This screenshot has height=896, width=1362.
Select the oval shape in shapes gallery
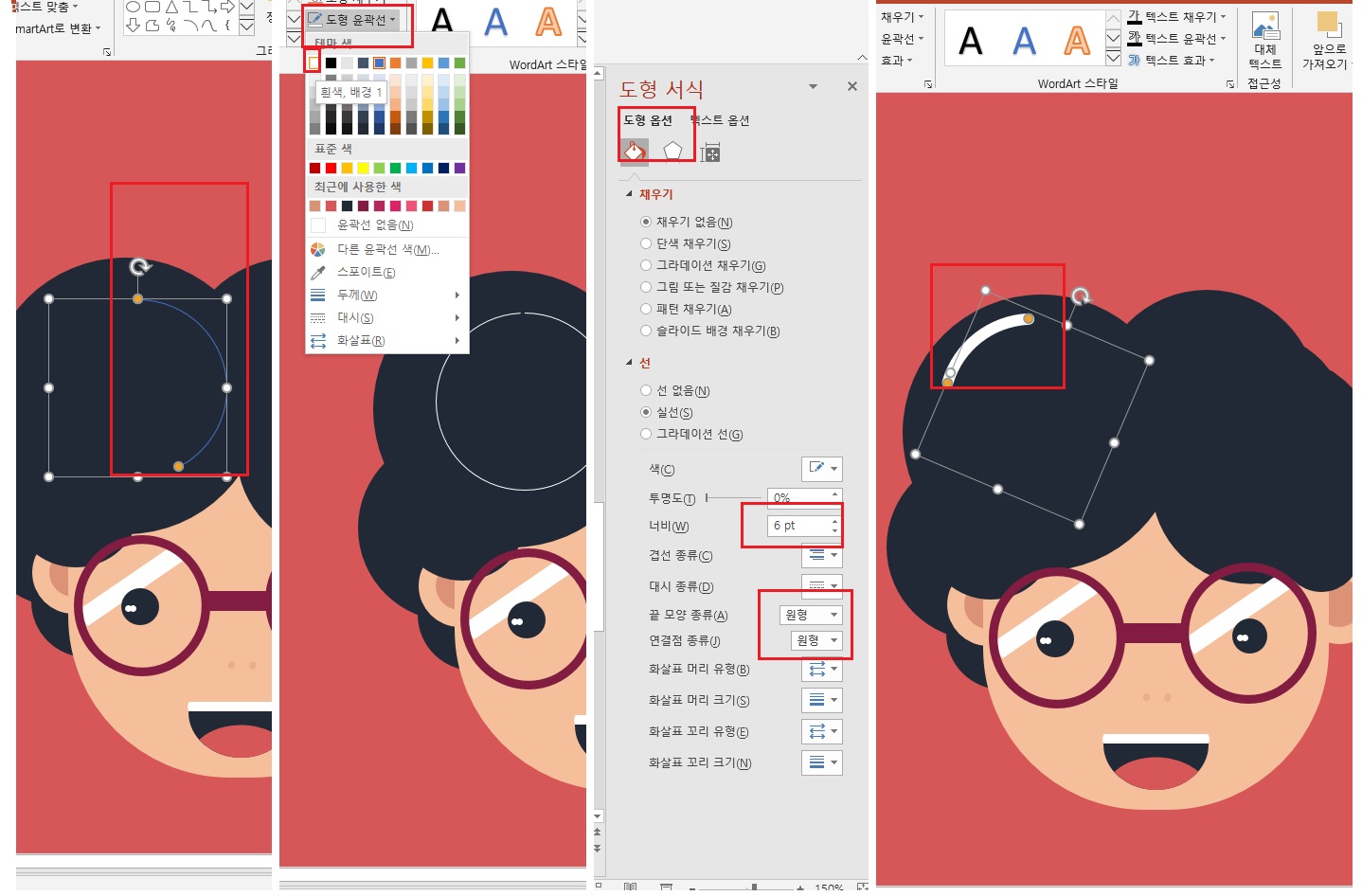click(x=134, y=7)
